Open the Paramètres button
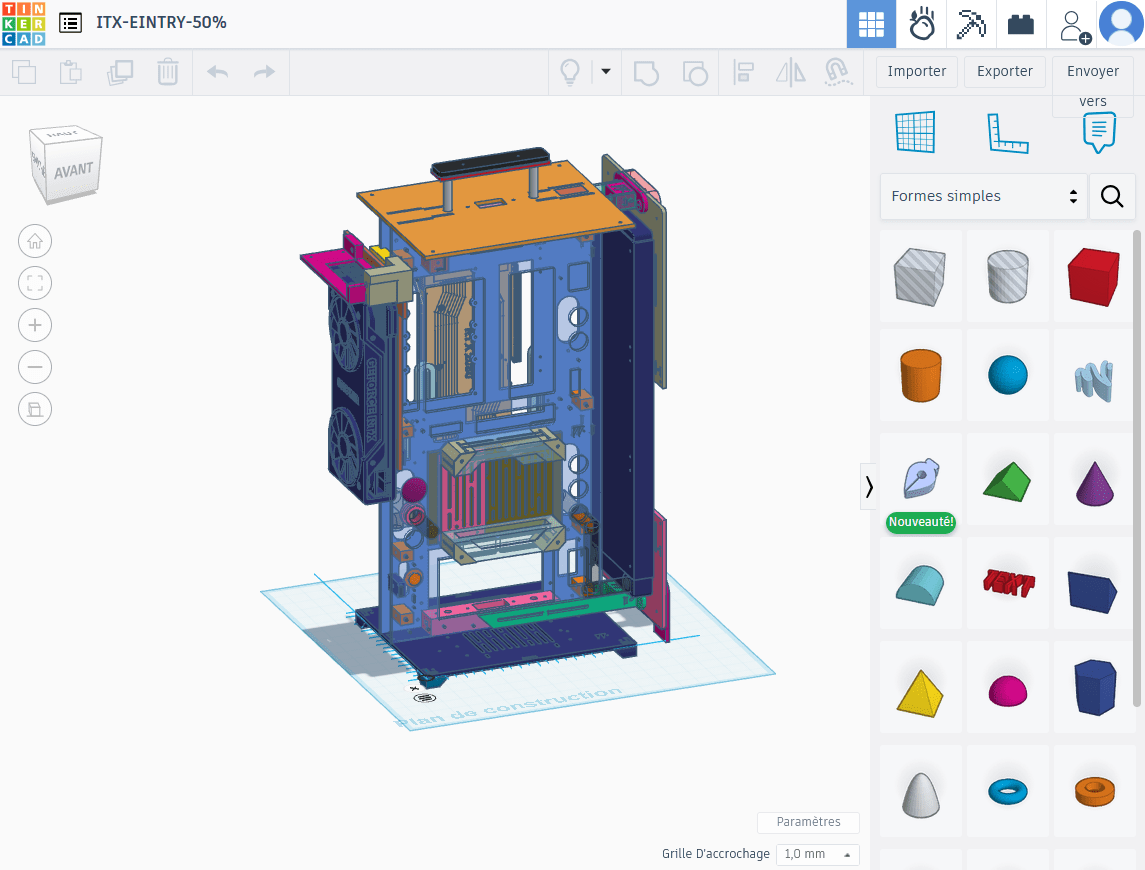Viewport: 1145px width, 870px height. click(808, 823)
